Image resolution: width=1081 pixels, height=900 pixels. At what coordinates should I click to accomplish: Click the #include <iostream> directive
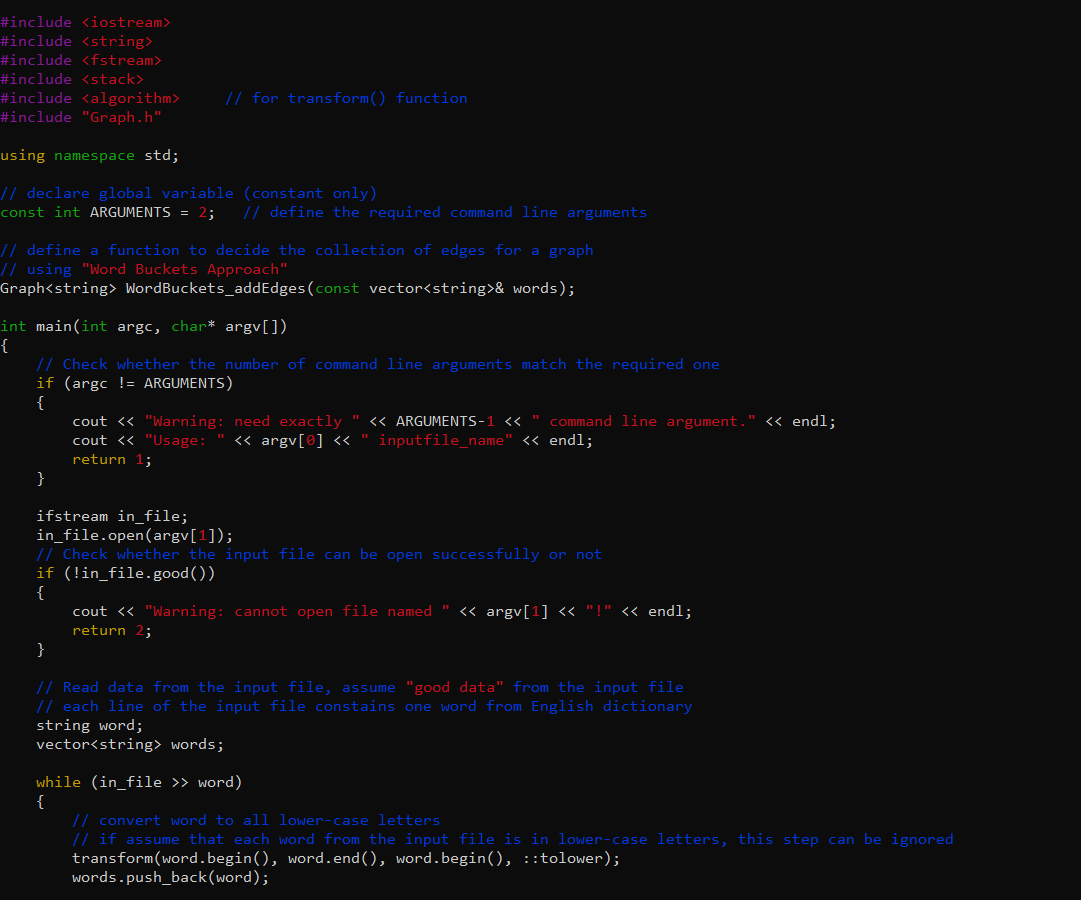85,21
